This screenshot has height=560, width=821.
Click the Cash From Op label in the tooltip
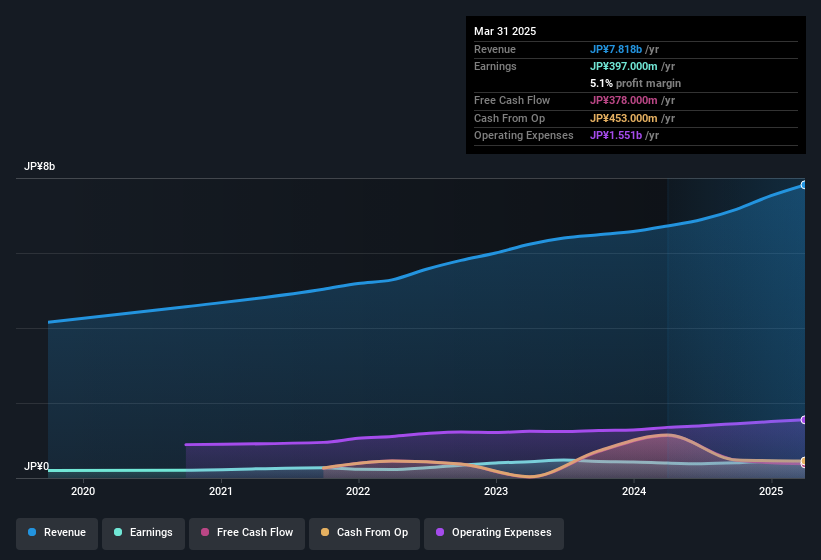point(509,118)
